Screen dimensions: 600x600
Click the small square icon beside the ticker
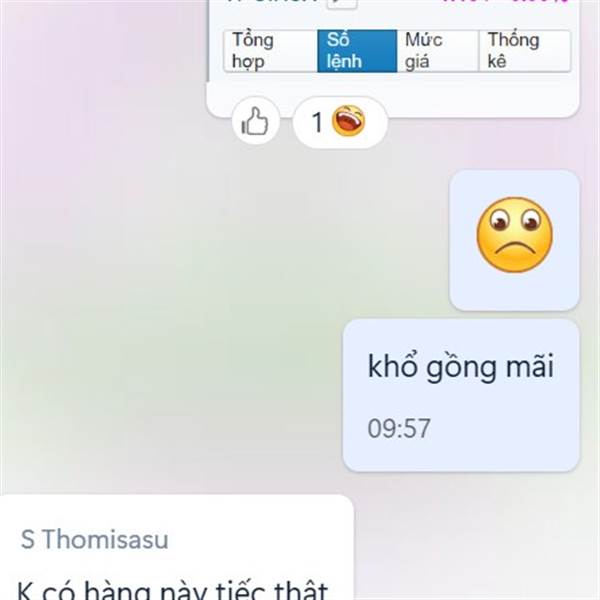coord(342,3)
